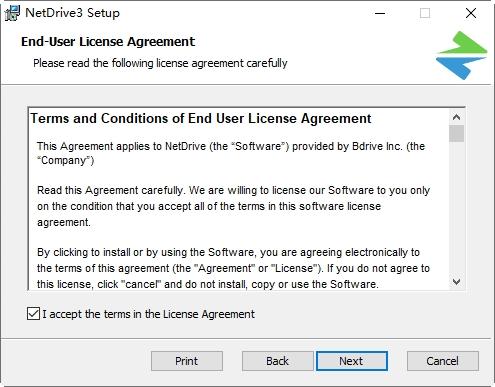The height and width of the screenshot is (387, 495).
Task: Click the license scrollbar thumb
Action: coord(456,133)
